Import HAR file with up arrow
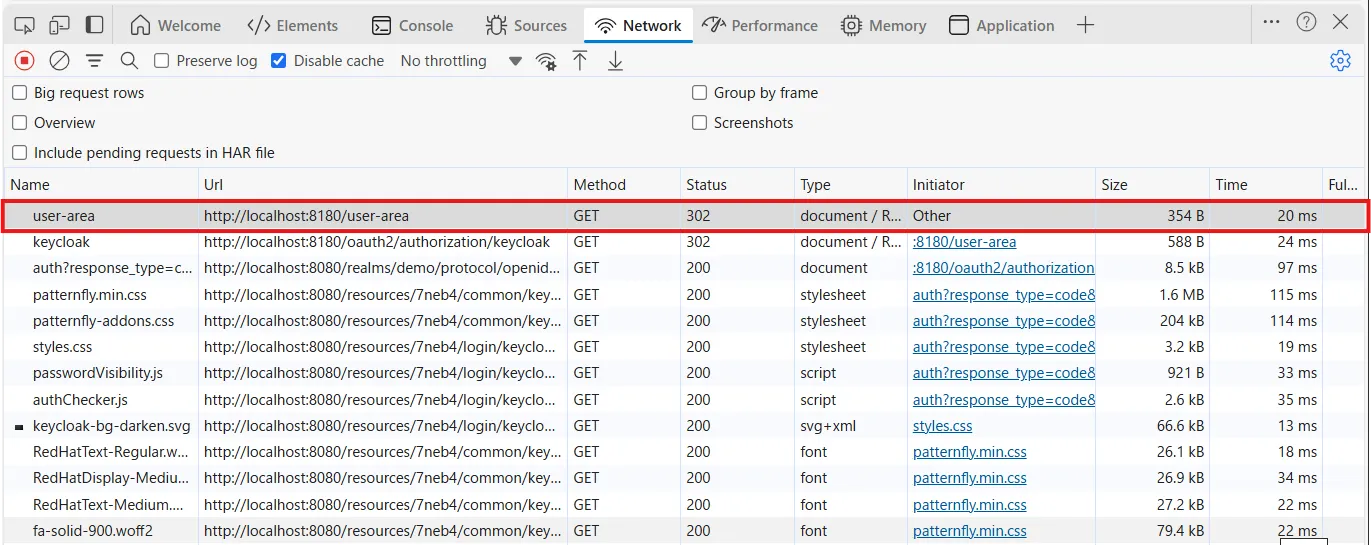The height and width of the screenshot is (545, 1371). tap(580, 61)
